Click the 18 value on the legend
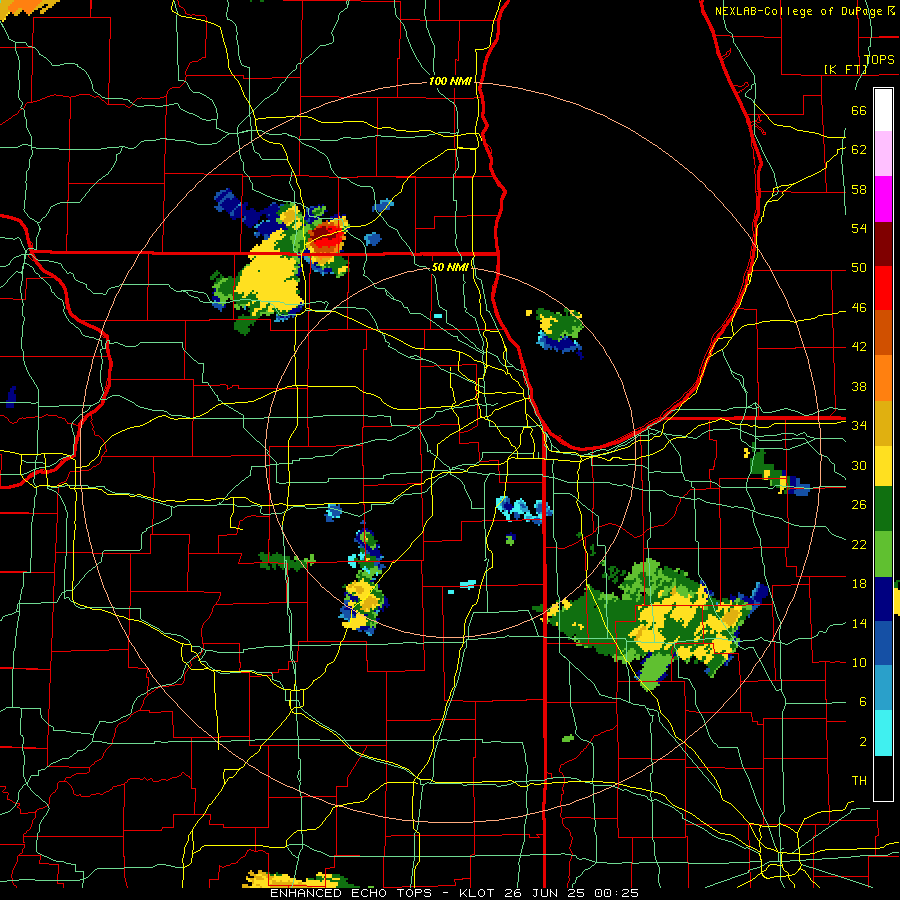 click(859, 584)
